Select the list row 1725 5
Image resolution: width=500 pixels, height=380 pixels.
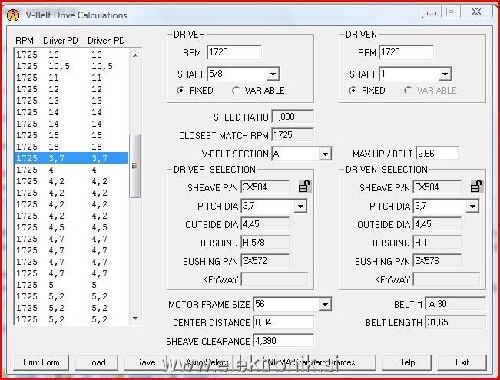point(71,285)
